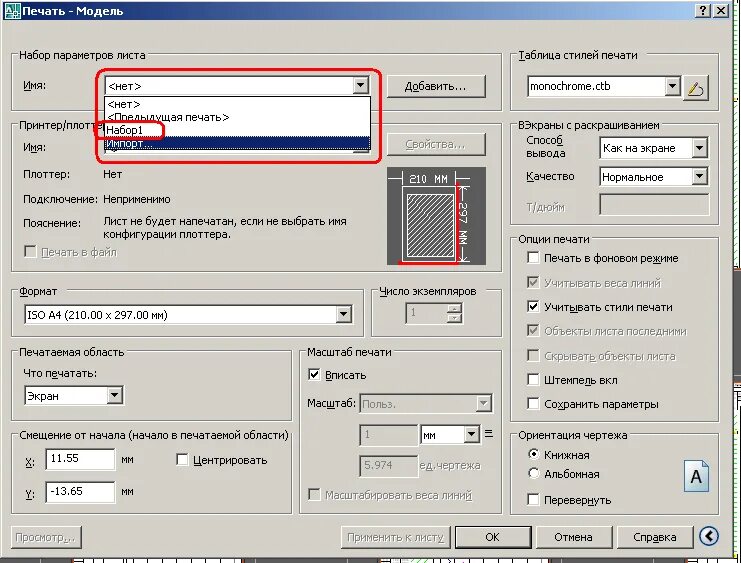The image size is (741, 563).
Task: Choose 'Импорт...' from the dropdown list
Action: click(237, 143)
